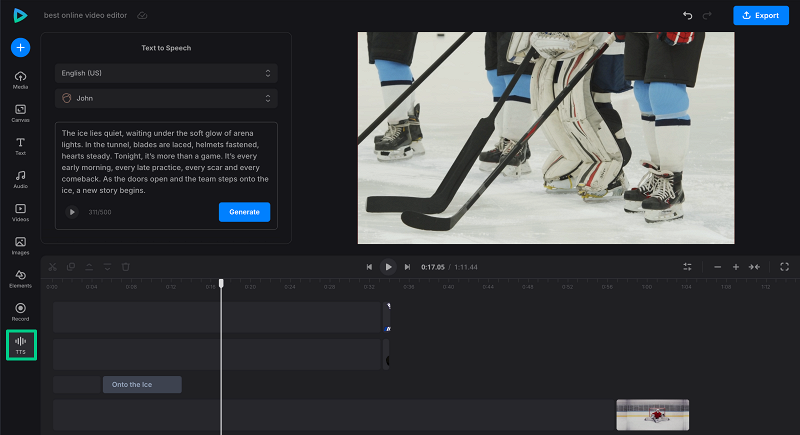Click the cloud save status icon

point(142,15)
